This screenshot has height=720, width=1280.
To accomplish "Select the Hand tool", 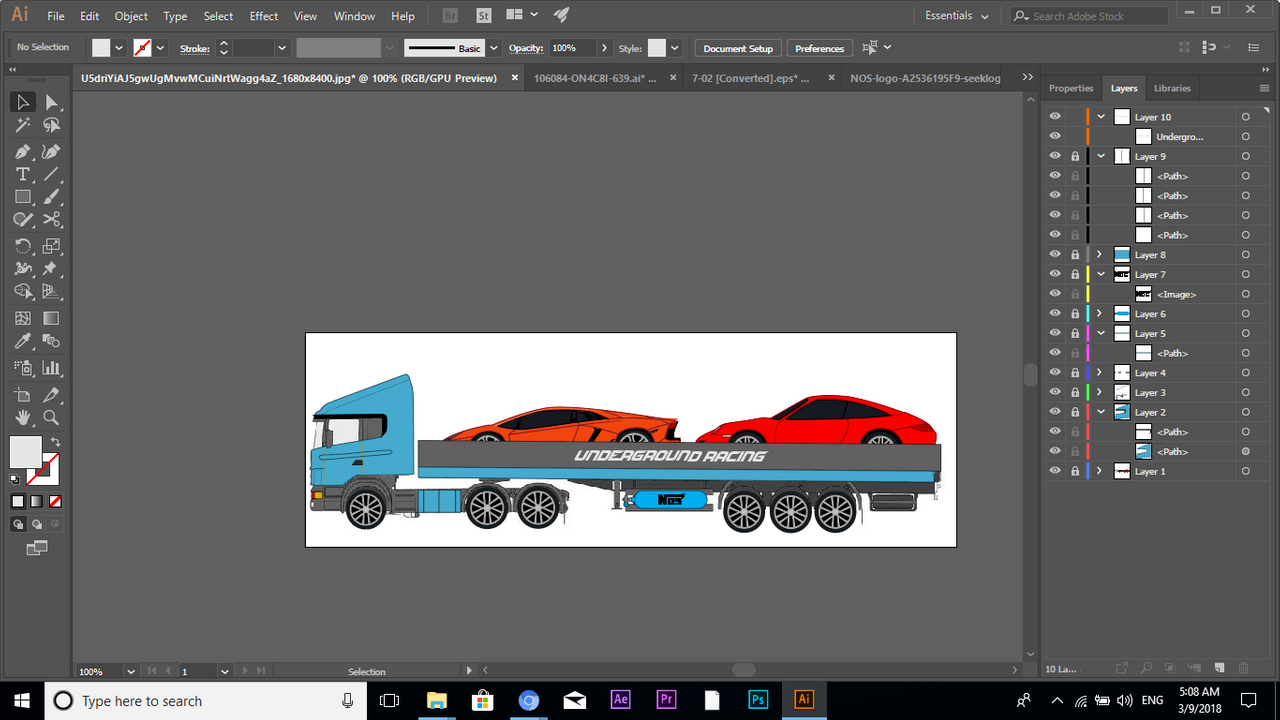I will click(x=23, y=418).
